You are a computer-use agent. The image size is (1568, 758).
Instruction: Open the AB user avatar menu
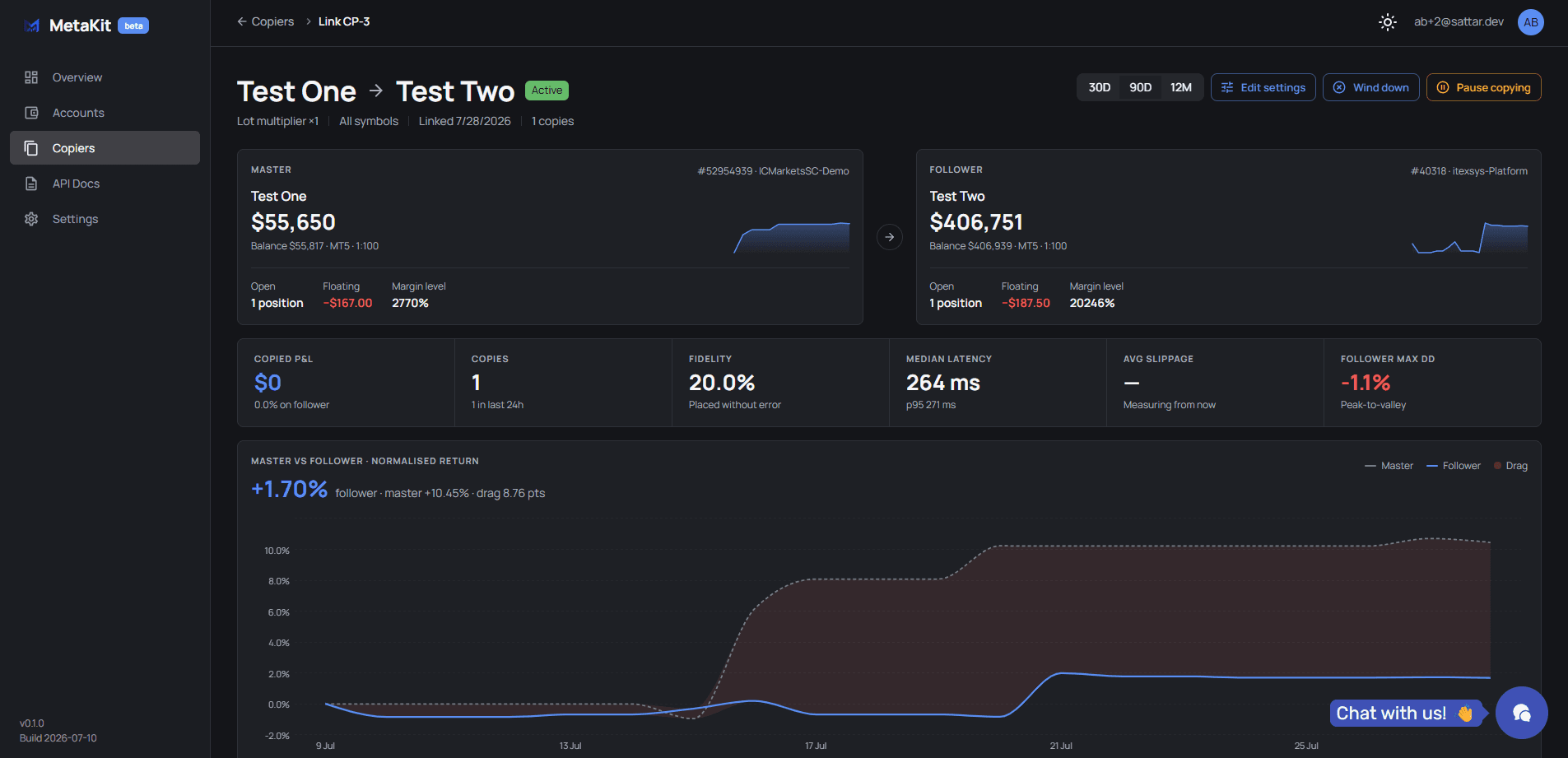click(1531, 22)
